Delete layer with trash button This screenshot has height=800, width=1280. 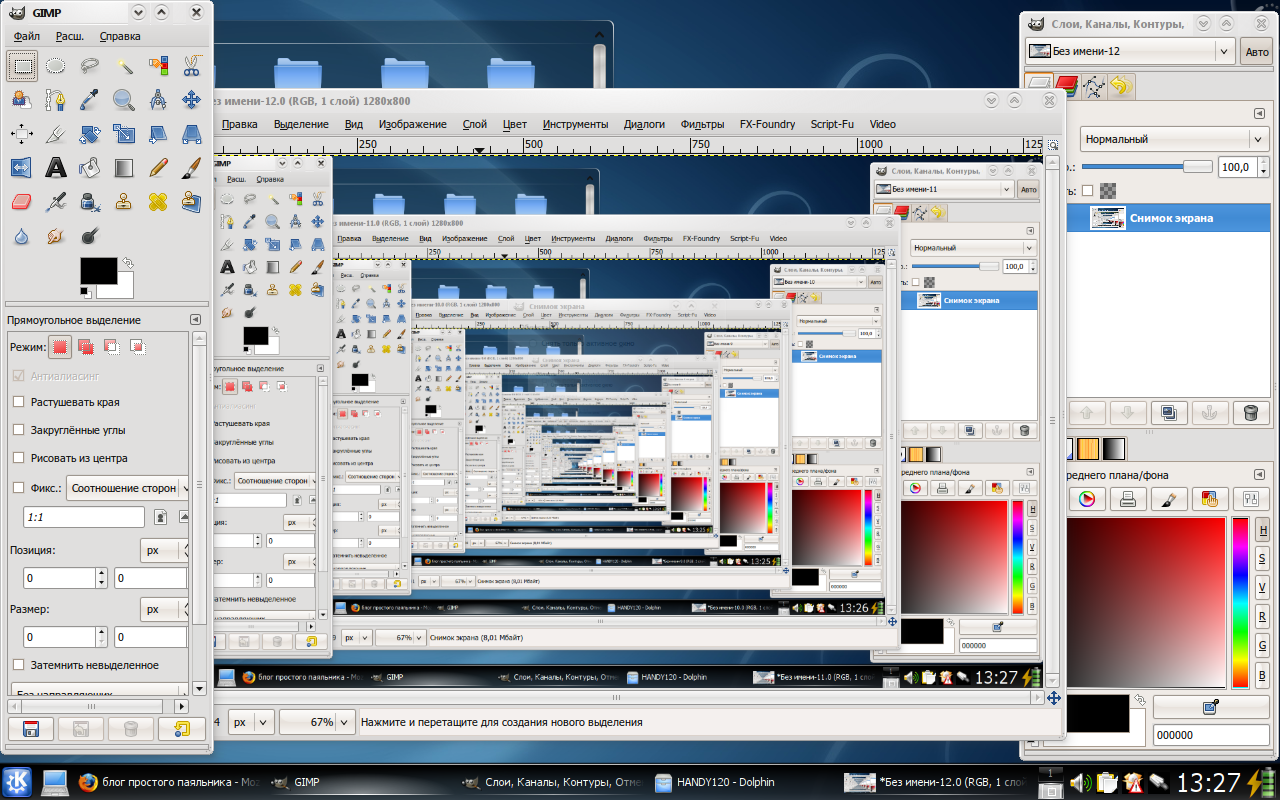[x=1250, y=412]
